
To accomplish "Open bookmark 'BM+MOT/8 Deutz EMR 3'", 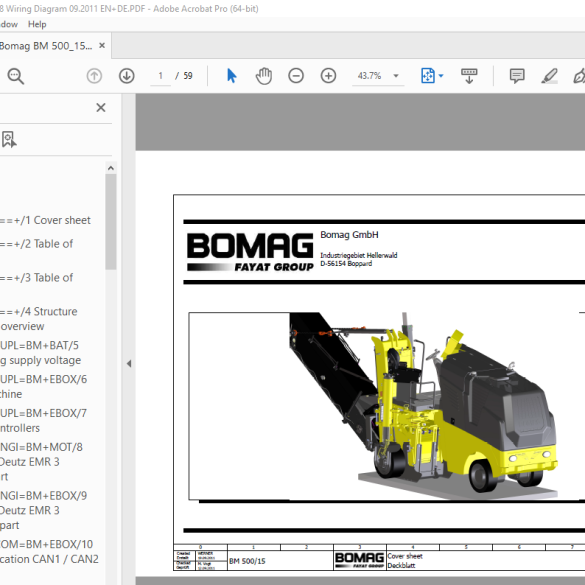I will [41, 462].
